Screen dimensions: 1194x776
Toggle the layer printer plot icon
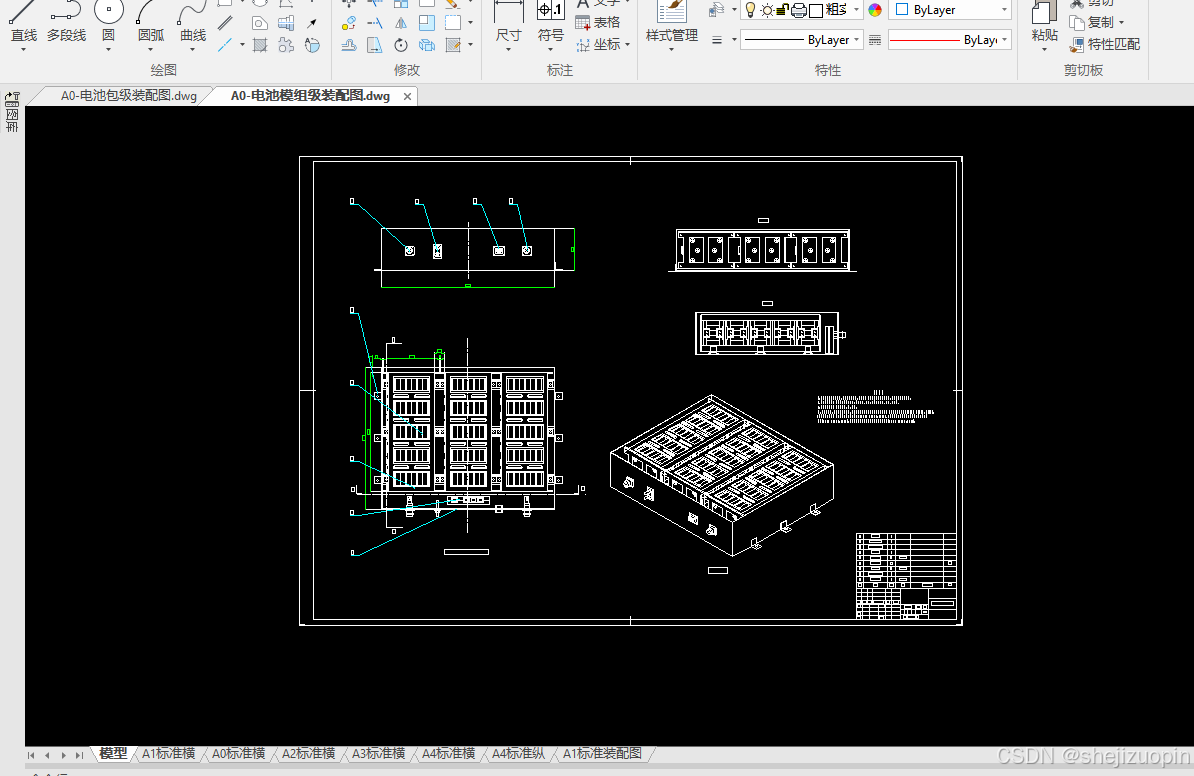(x=799, y=10)
